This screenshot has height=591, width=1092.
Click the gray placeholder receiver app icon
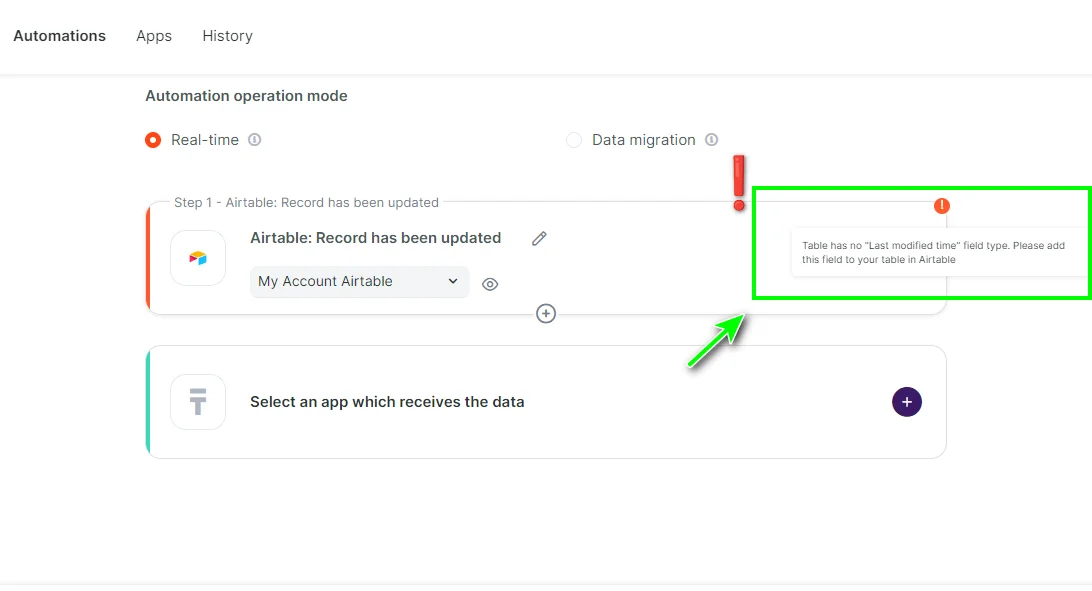click(x=198, y=402)
